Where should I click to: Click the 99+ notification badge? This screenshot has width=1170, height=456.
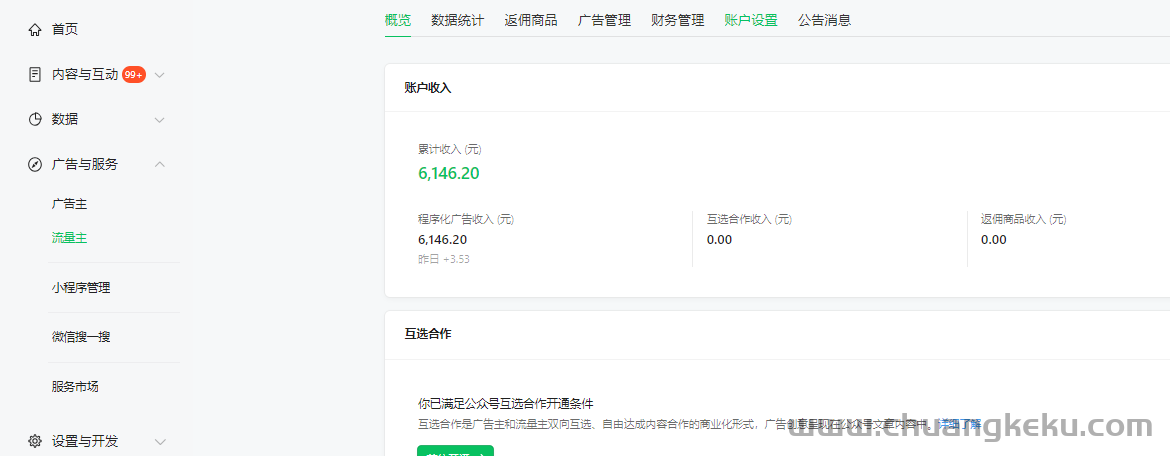pyautogui.click(x=134, y=75)
